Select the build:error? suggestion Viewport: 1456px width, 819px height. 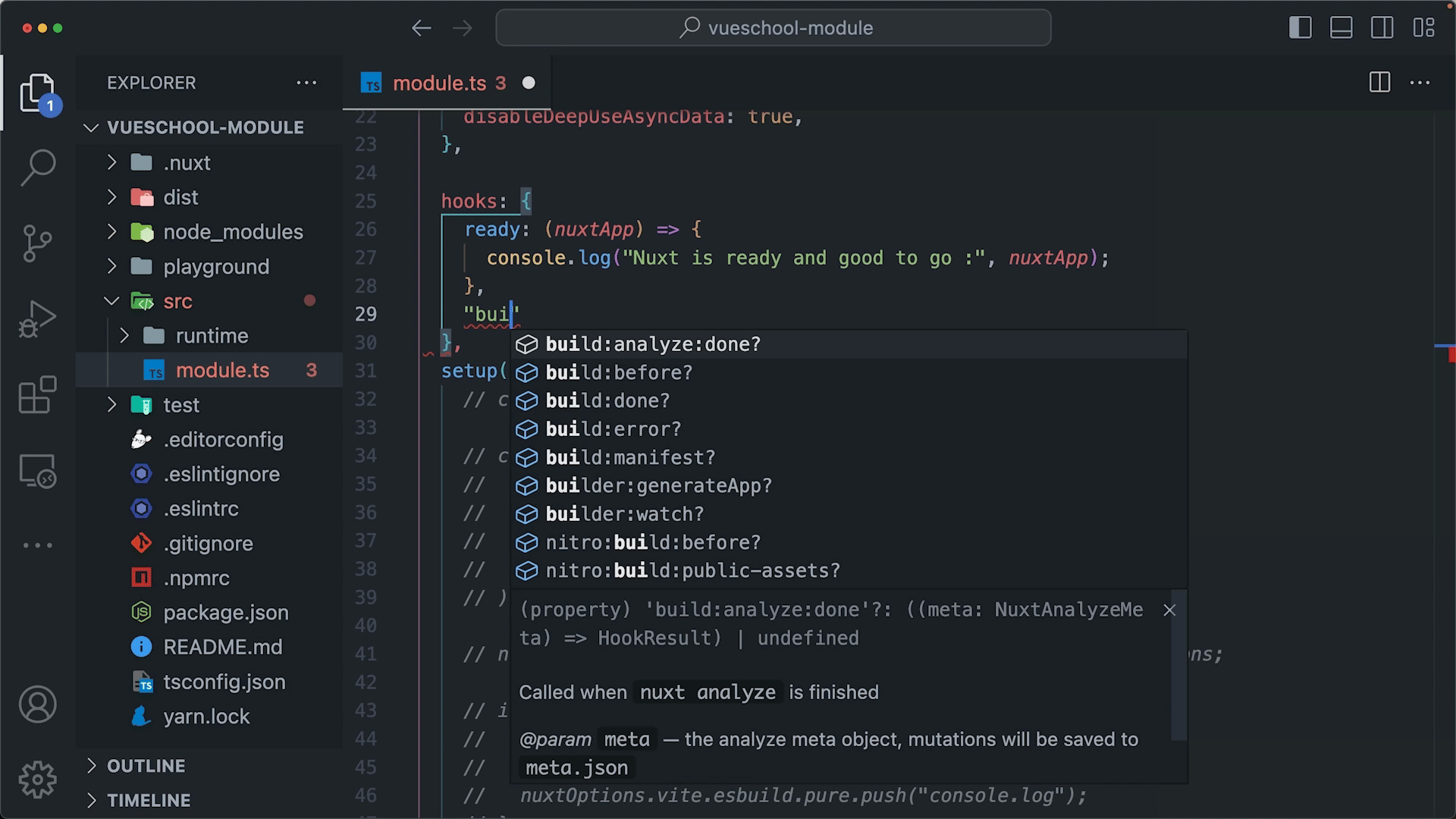(849, 429)
